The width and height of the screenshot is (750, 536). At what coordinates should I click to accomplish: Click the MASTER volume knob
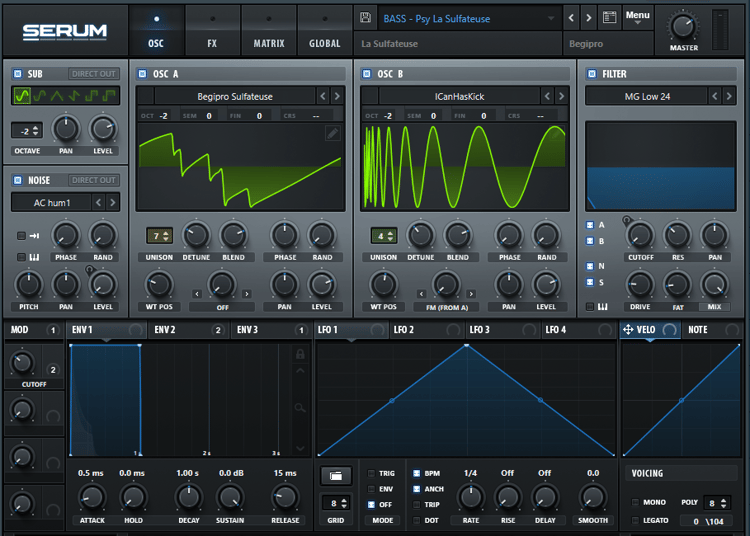(x=683, y=26)
